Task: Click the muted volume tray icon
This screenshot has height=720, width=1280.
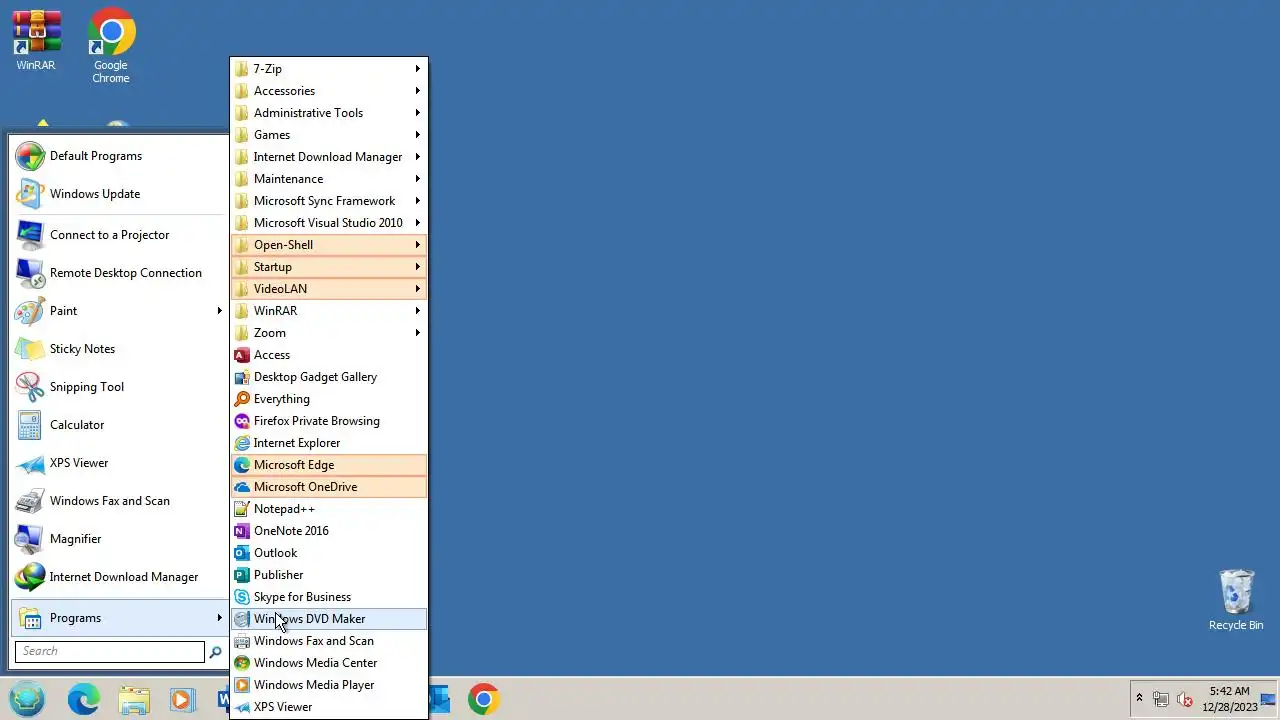Action: (1185, 699)
